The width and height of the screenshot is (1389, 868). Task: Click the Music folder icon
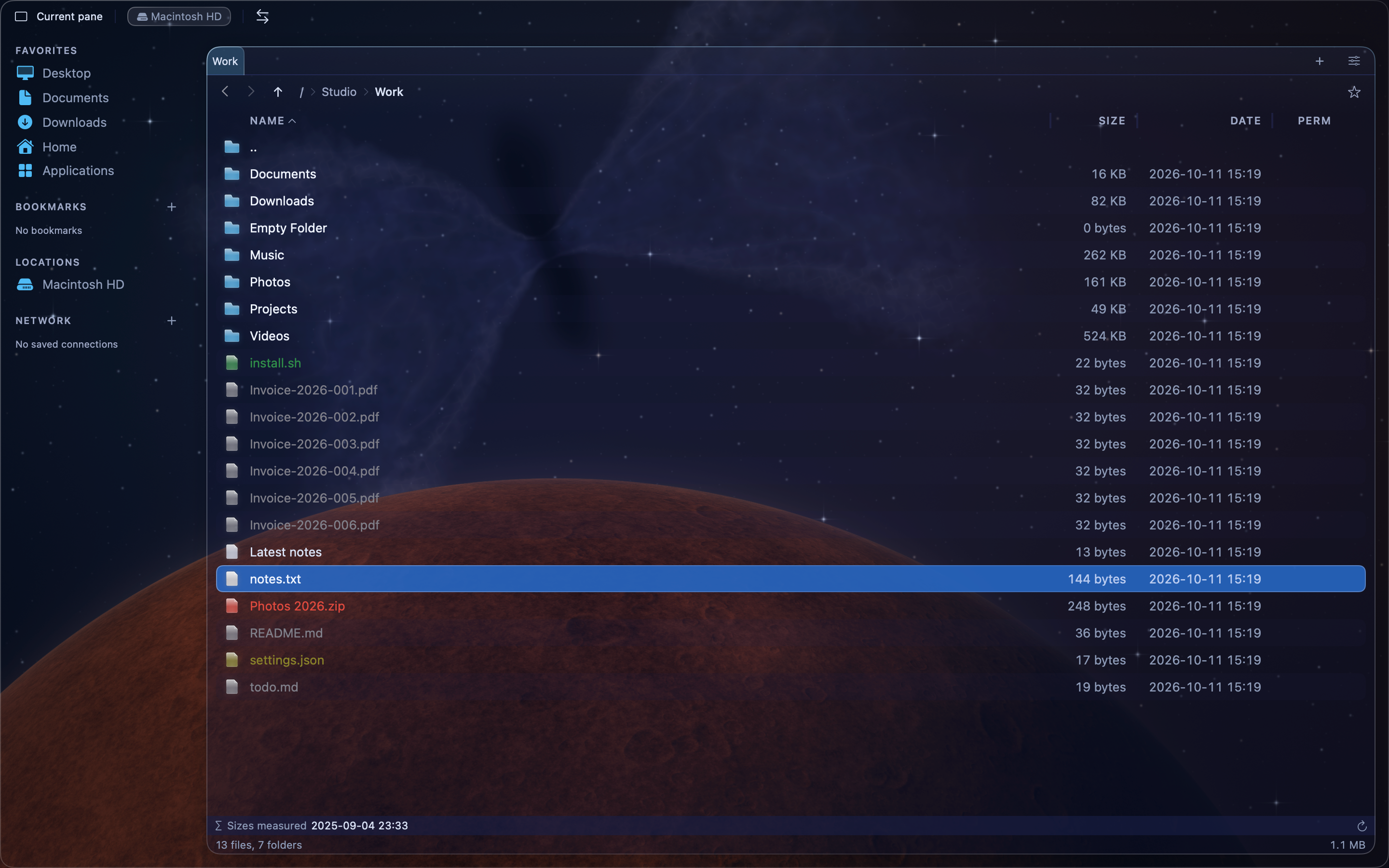tap(232, 255)
